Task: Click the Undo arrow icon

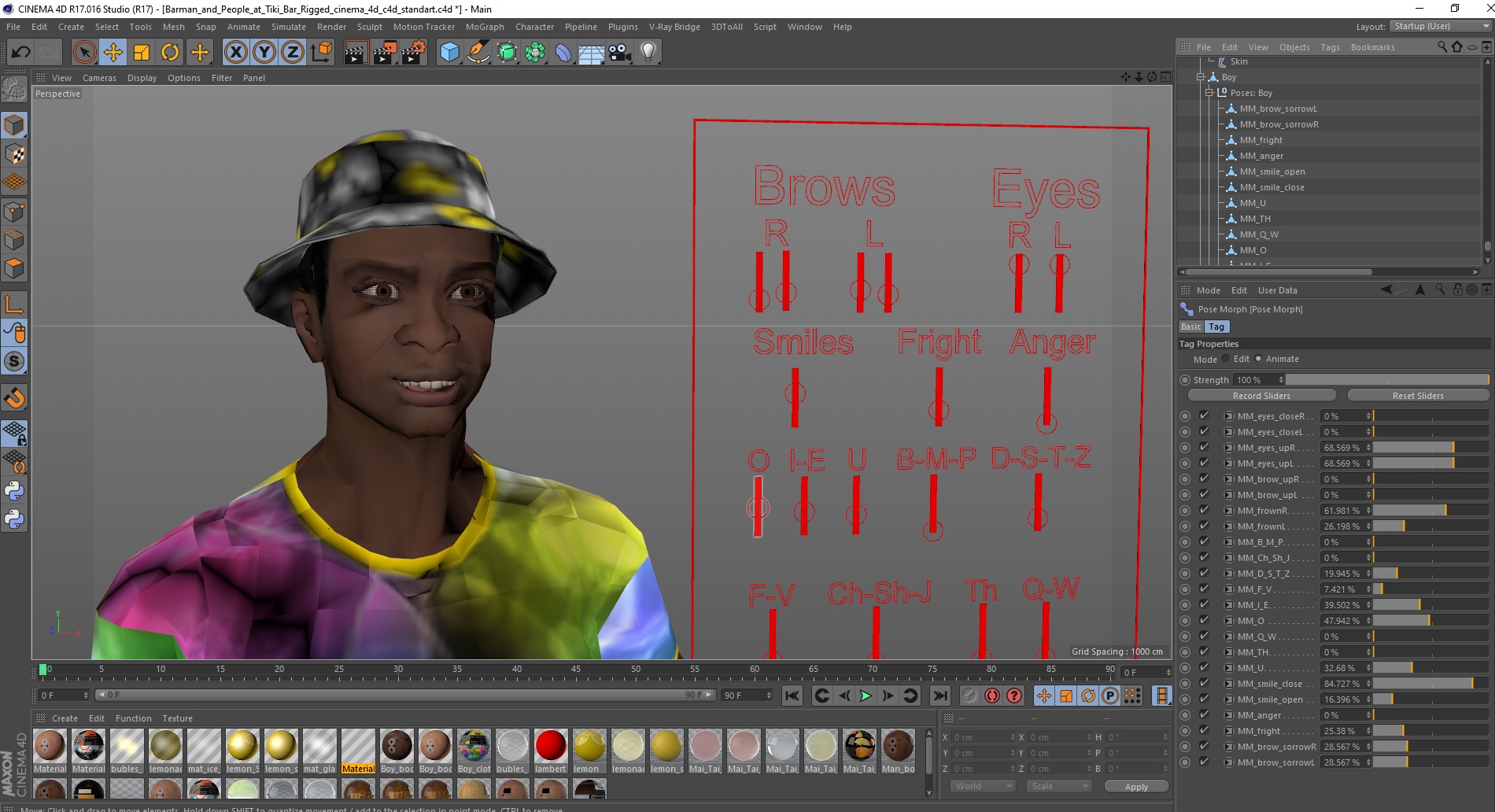Action: point(21,53)
